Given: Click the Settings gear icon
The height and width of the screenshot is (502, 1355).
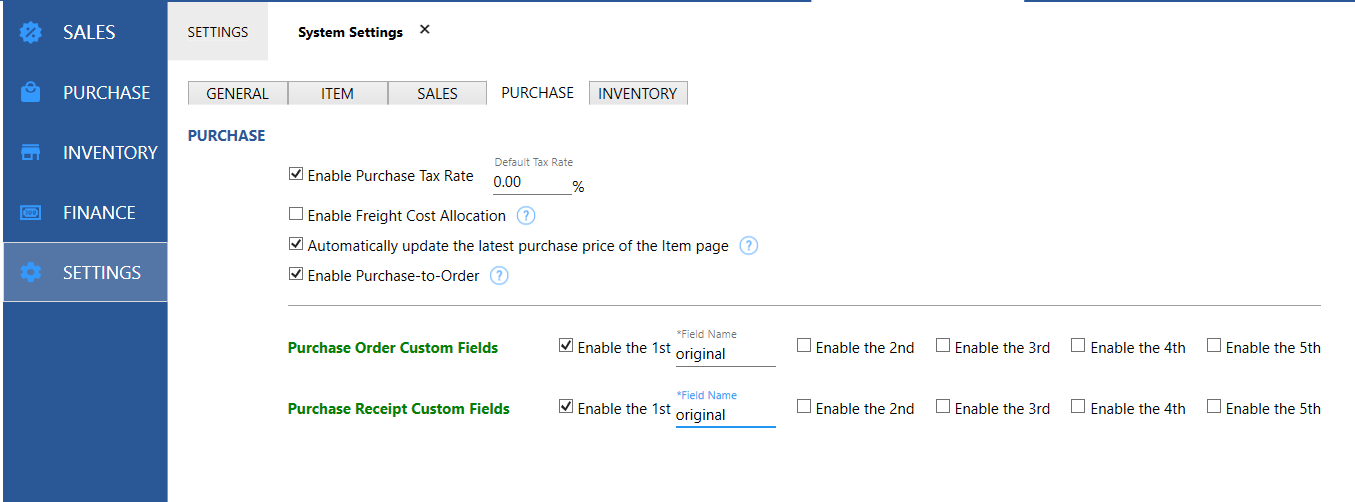Looking at the screenshot, I should 31,273.
